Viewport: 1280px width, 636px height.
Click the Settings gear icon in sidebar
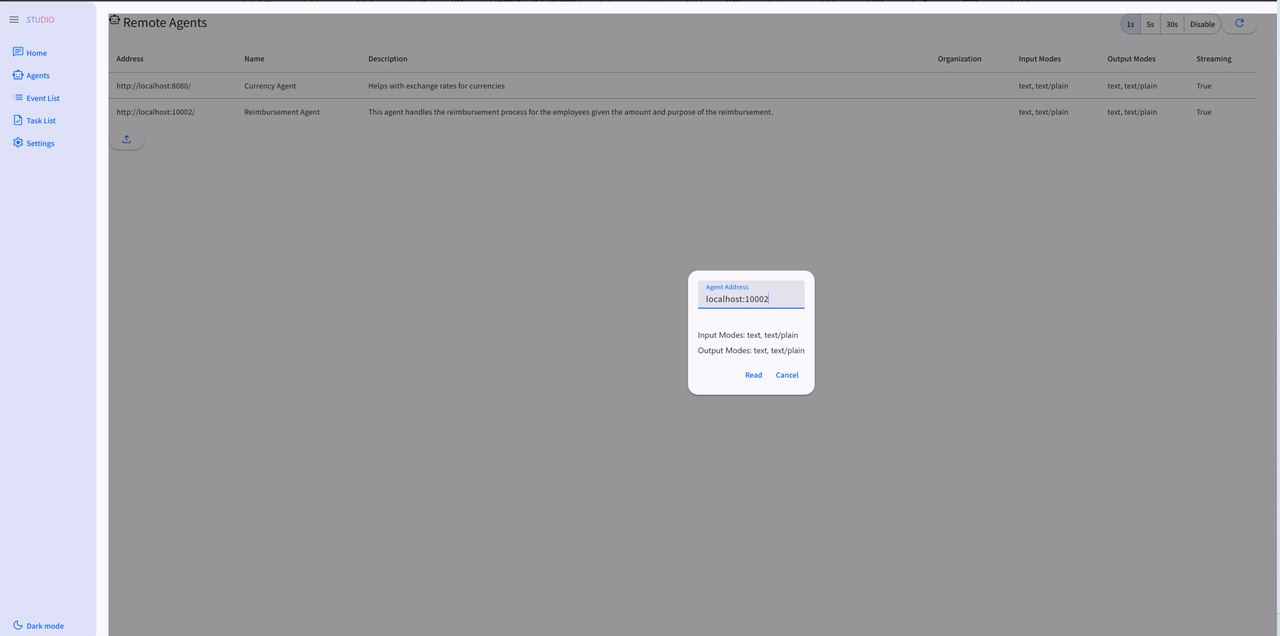[x=18, y=143]
